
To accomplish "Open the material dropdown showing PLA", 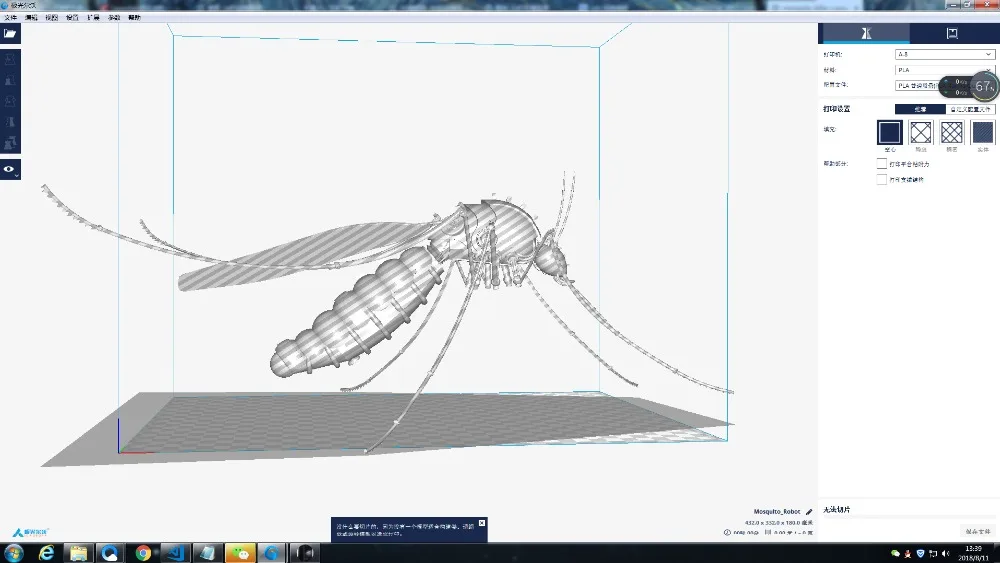I will click(x=945, y=70).
